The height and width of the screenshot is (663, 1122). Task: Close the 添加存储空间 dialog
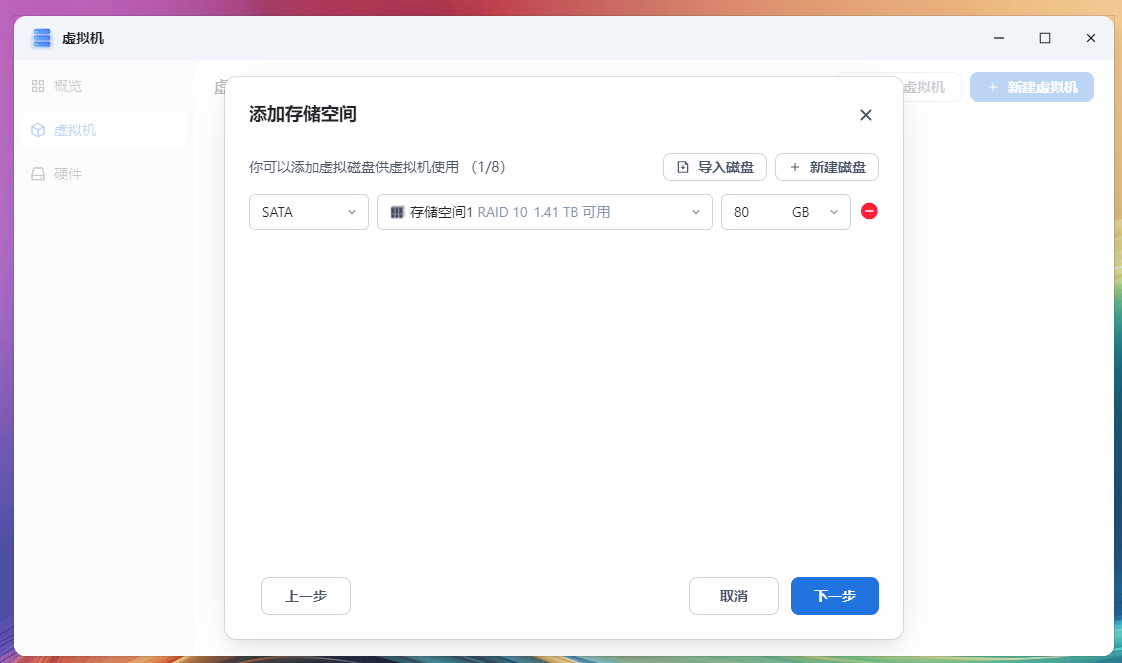[x=865, y=115]
